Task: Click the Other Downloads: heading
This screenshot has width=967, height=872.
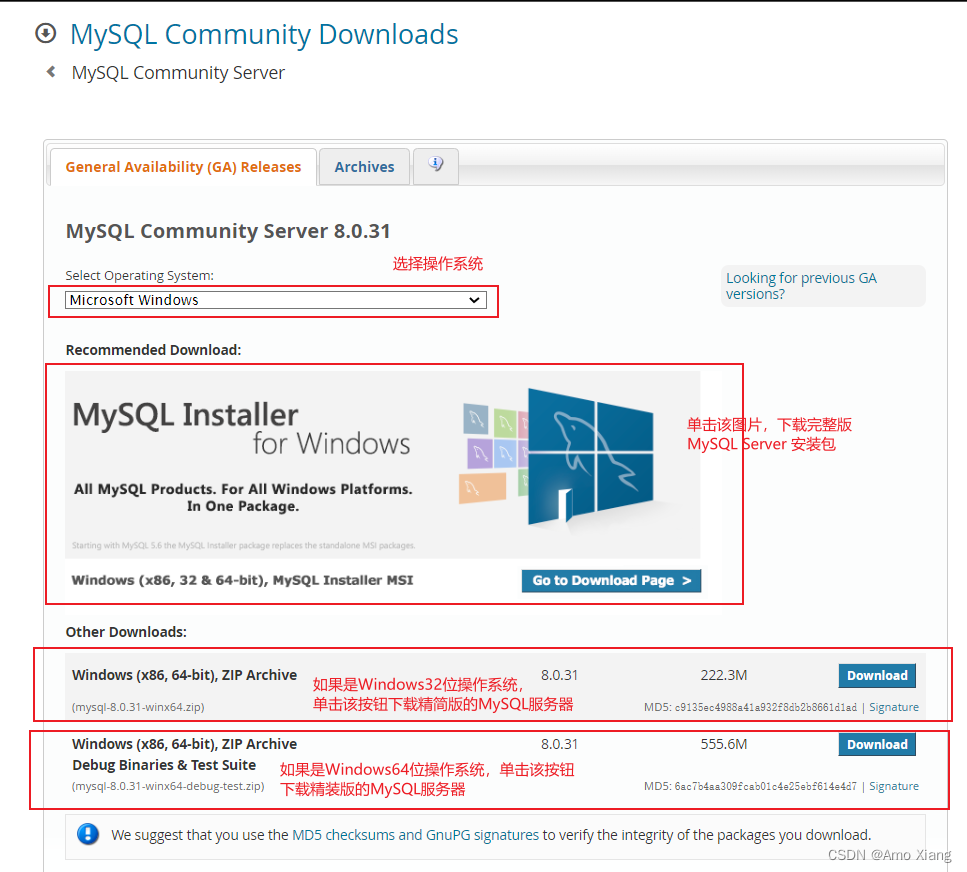Action: click(126, 632)
